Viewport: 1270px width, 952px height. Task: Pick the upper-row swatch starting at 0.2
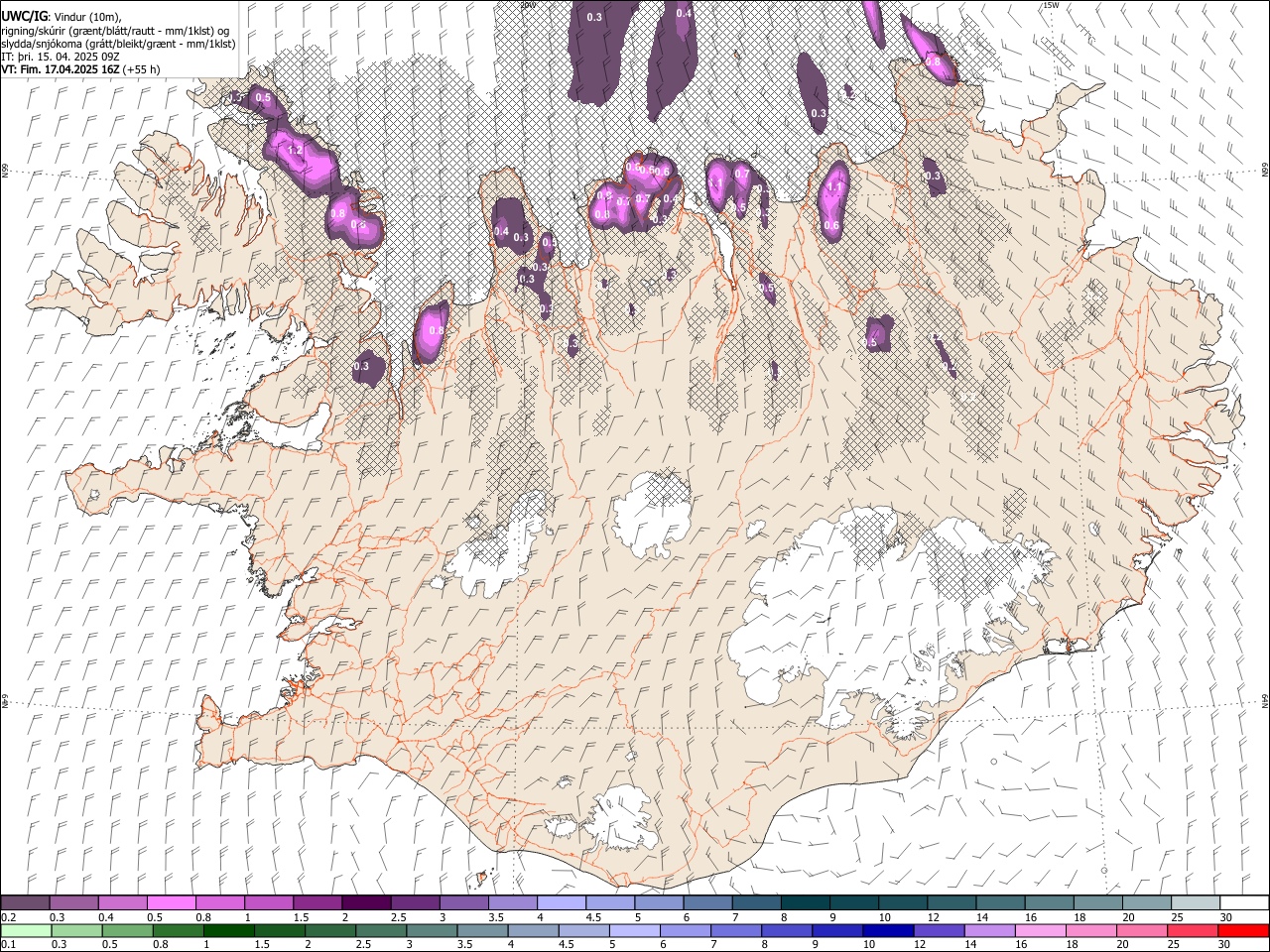pyautogui.click(x=26, y=903)
